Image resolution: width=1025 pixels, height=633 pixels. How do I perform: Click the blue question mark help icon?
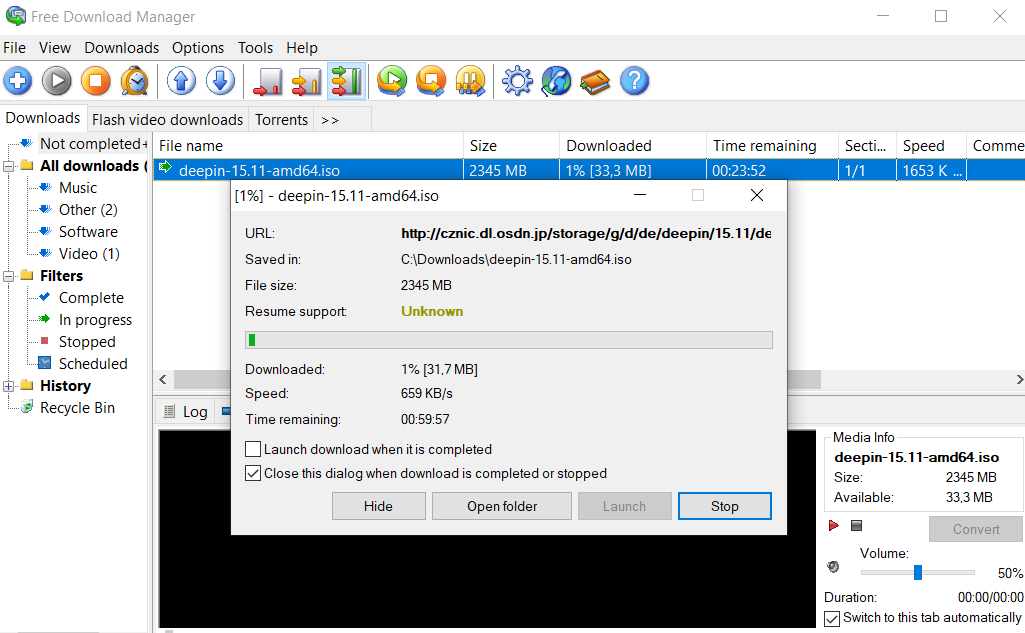(634, 81)
